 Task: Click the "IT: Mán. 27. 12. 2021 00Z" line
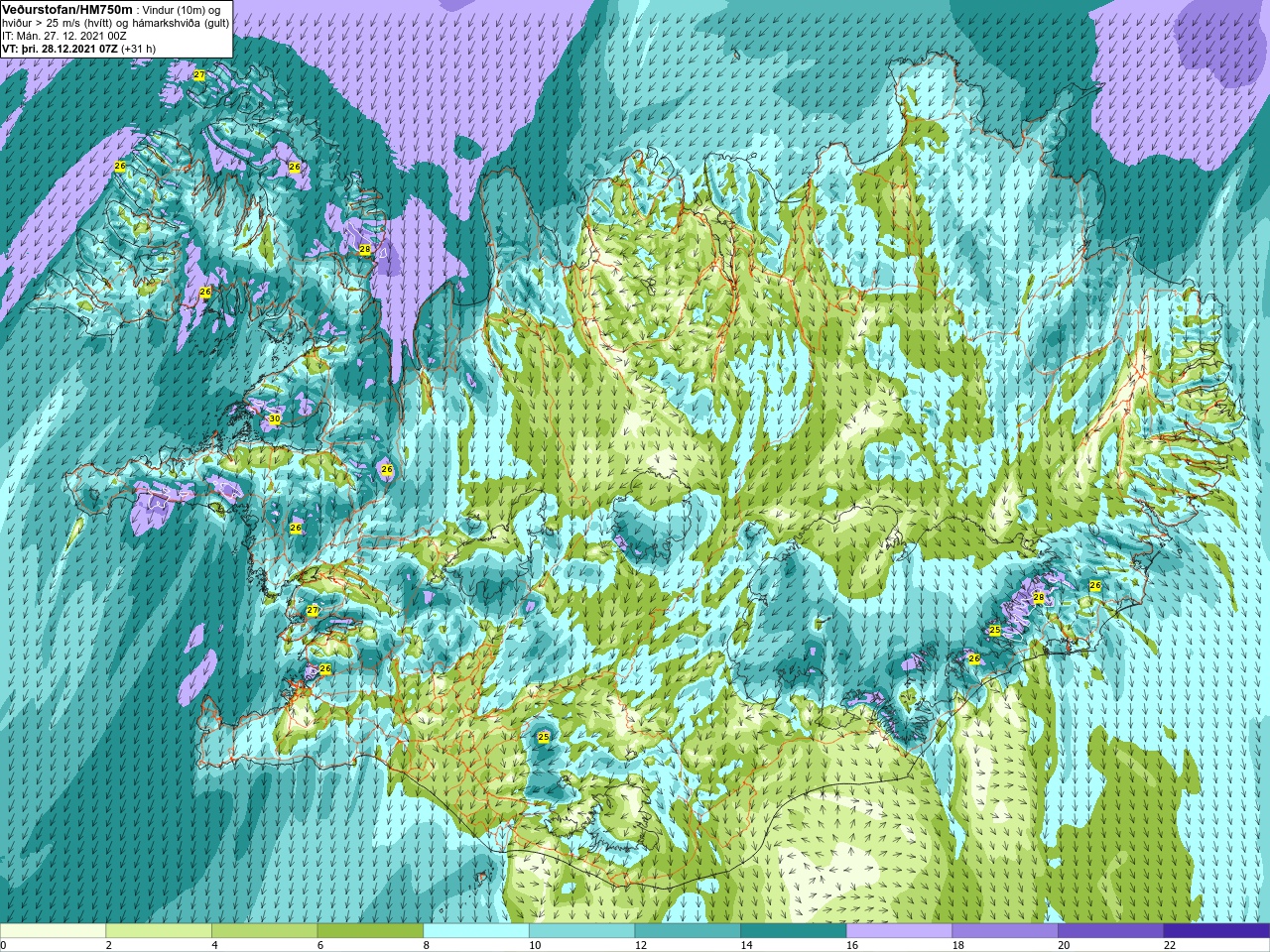64,35
